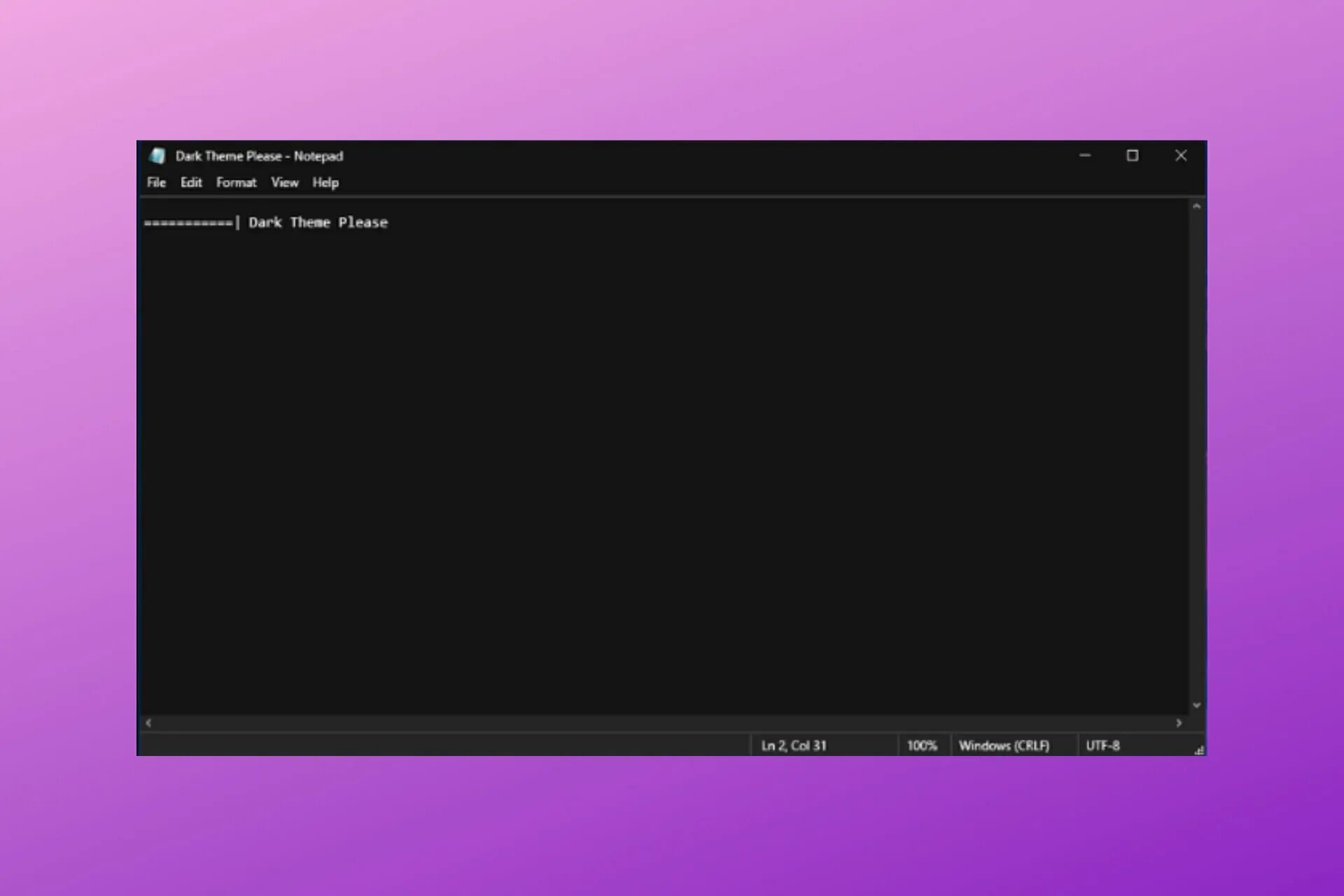Click the resize grip in bottom-right corner
Viewport: 1344px width, 896px height.
pyautogui.click(x=1199, y=750)
